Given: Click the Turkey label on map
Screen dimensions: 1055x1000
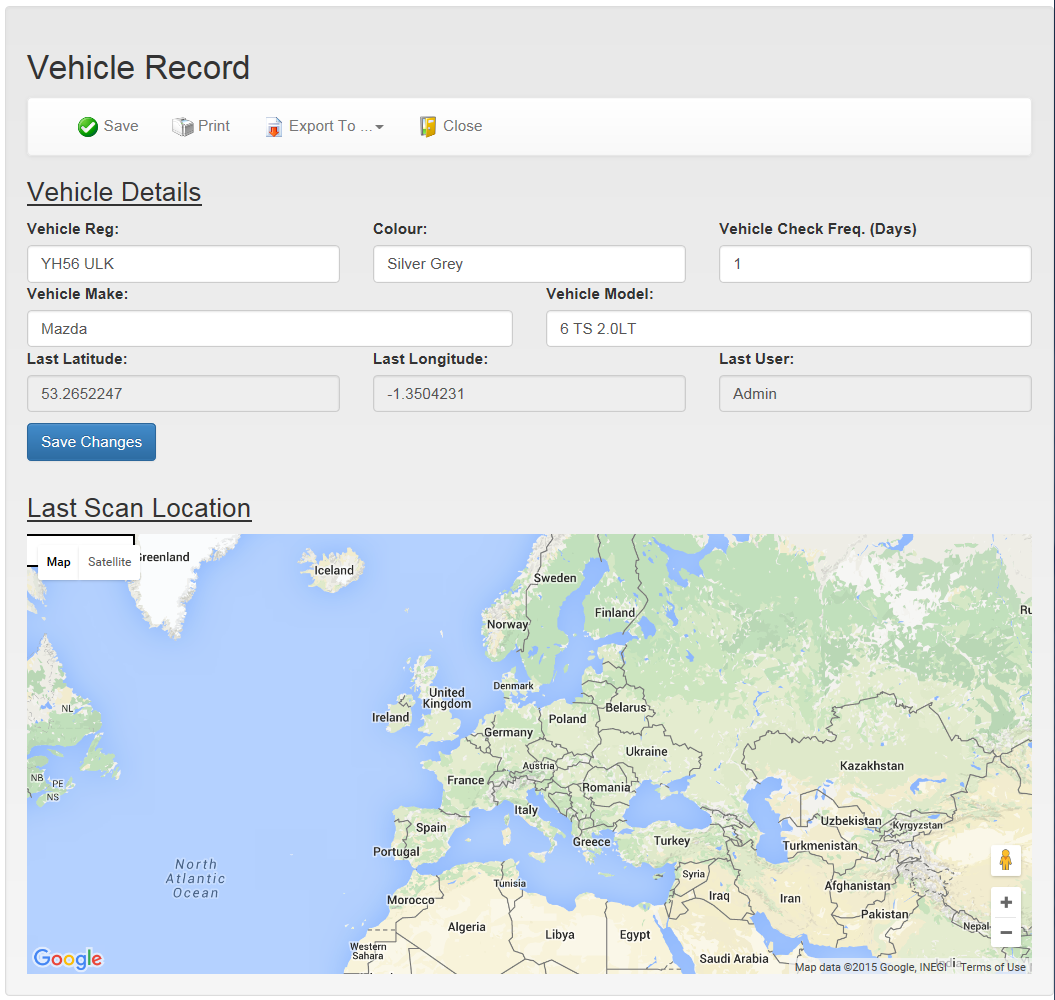Looking at the screenshot, I should (x=671, y=841).
